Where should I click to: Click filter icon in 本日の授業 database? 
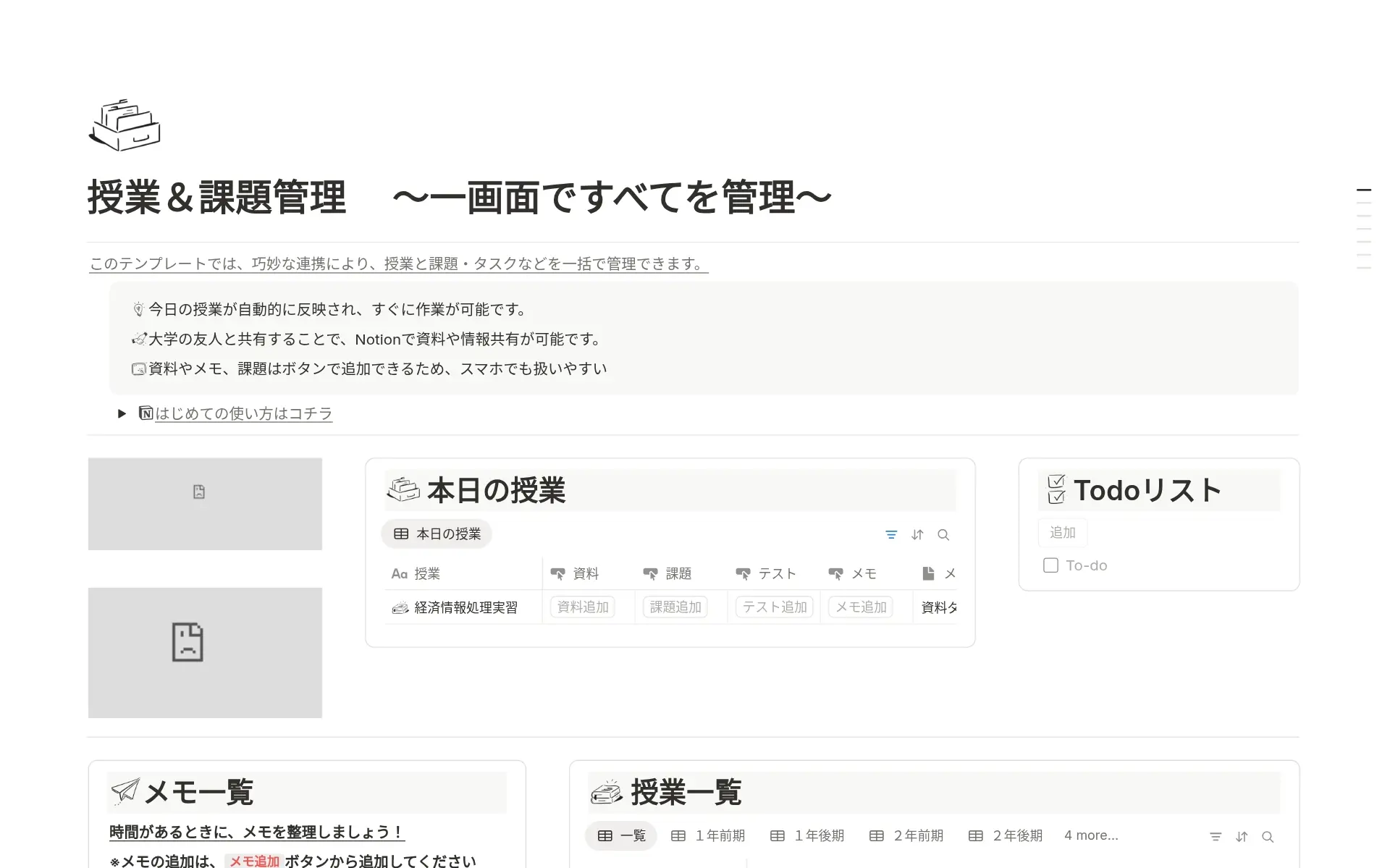[x=891, y=535]
